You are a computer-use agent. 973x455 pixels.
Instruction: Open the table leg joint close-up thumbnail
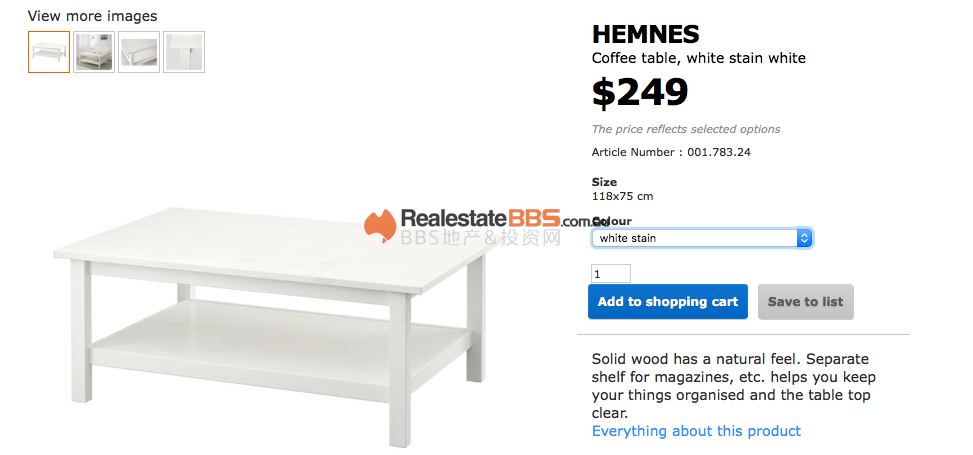tap(184, 52)
